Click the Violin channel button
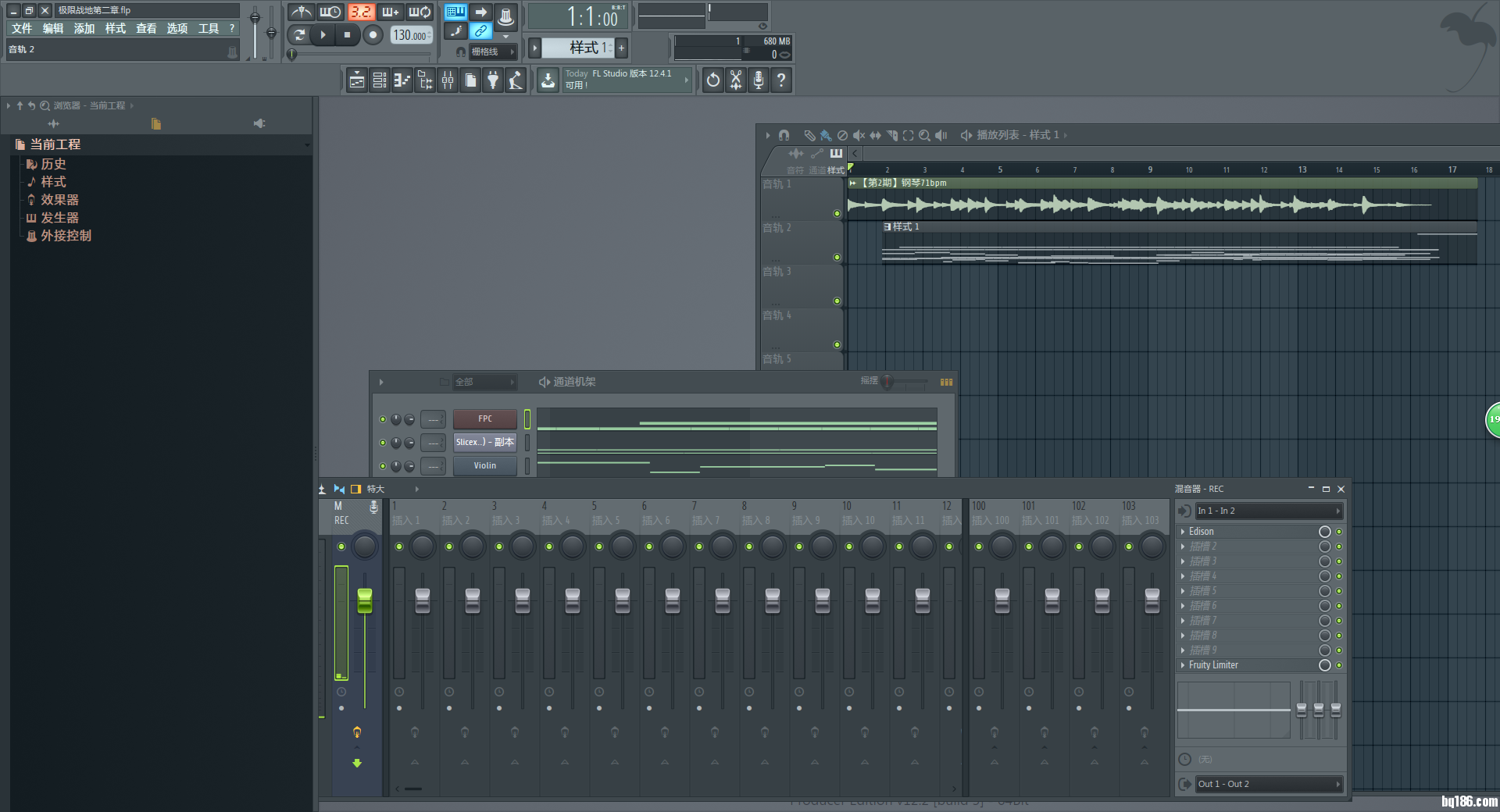 (485, 466)
